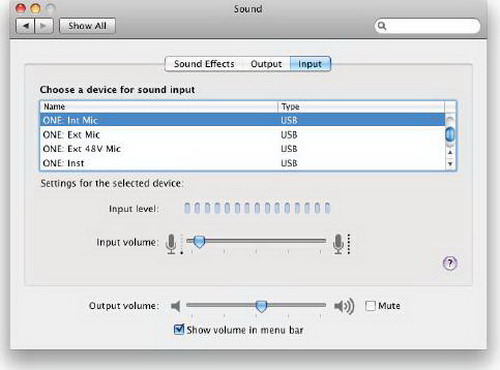Click the Output volume slider knob
The width and height of the screenshot is (500, 370).
(x=261, y=306)
